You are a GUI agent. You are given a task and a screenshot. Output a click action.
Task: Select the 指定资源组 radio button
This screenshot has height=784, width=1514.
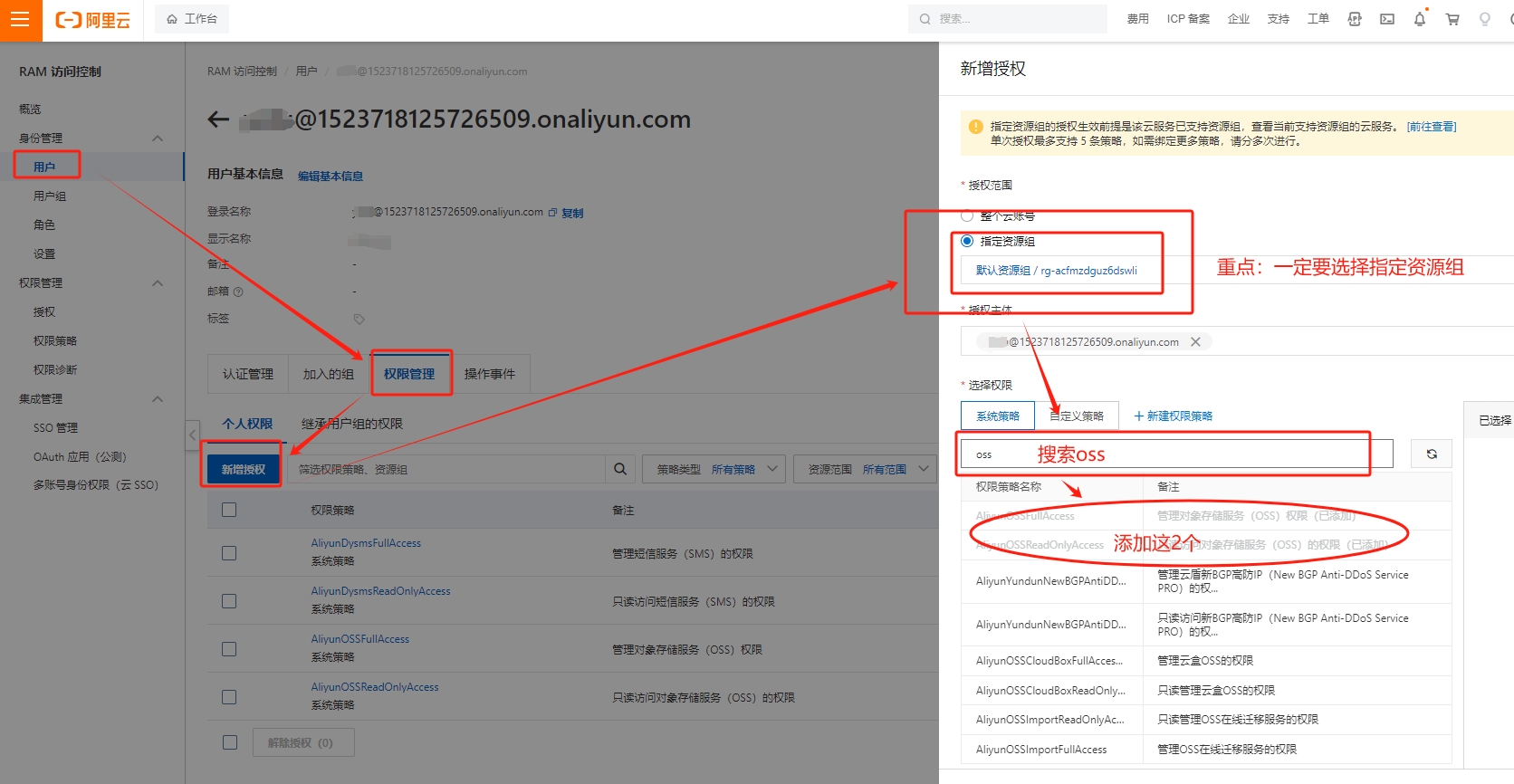pos(967,241)
